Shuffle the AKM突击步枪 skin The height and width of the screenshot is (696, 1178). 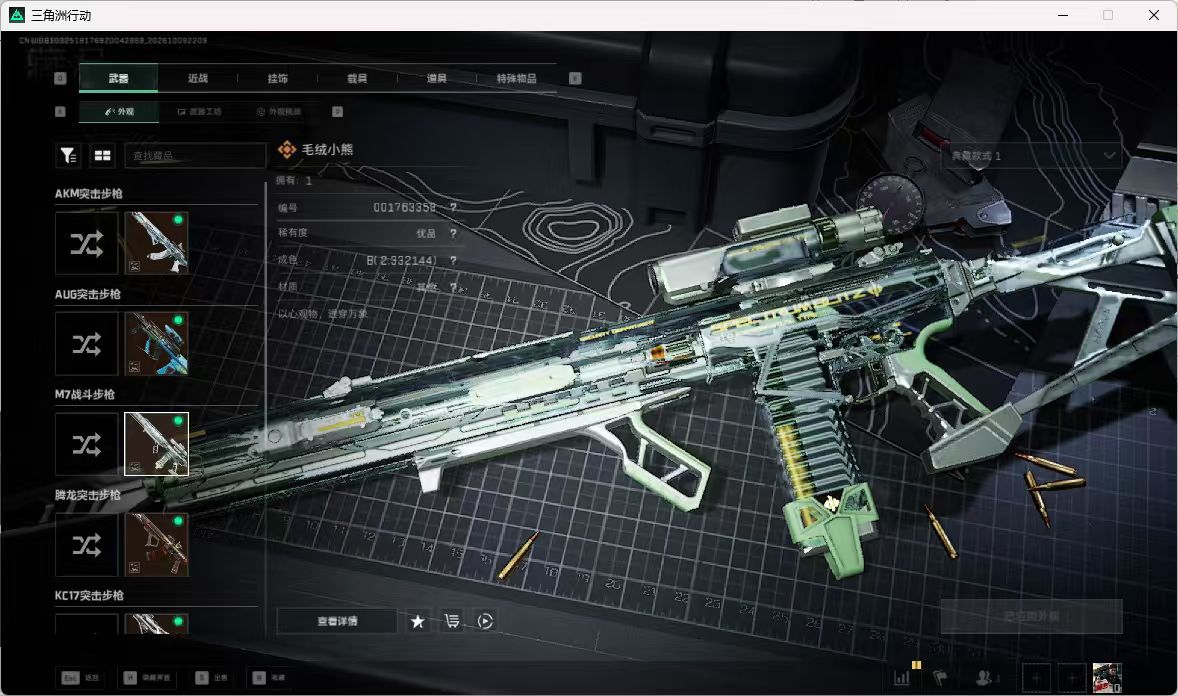click(x=86, y=244)
